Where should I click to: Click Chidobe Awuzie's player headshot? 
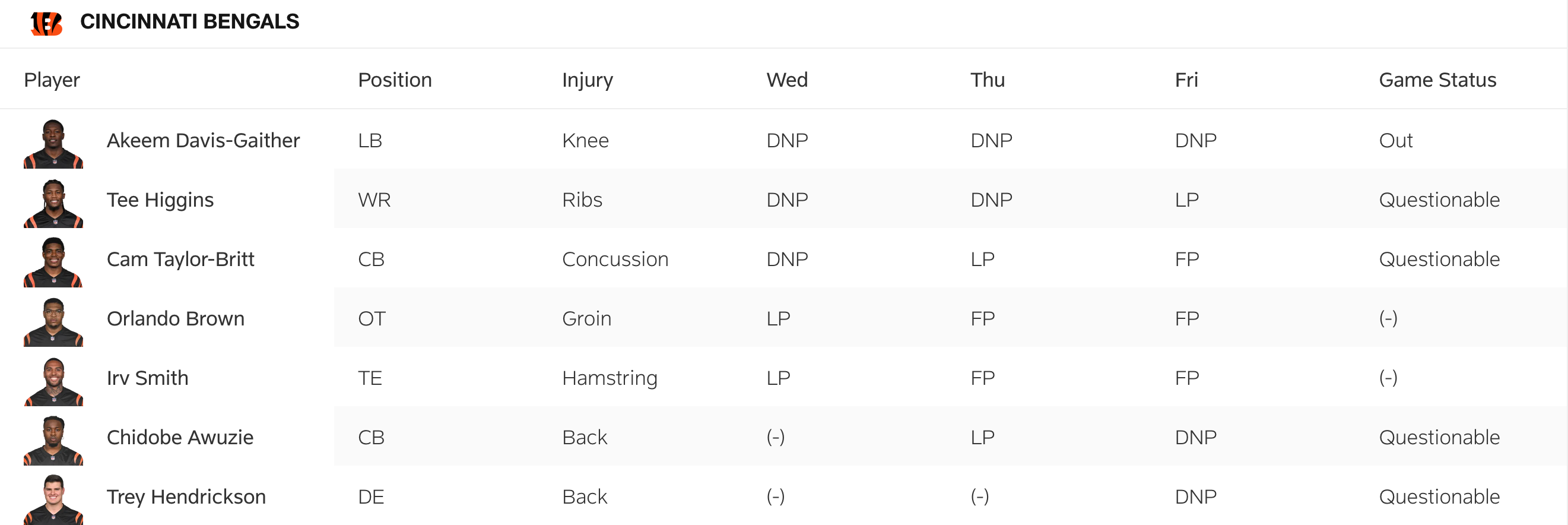tap(53, 441)
